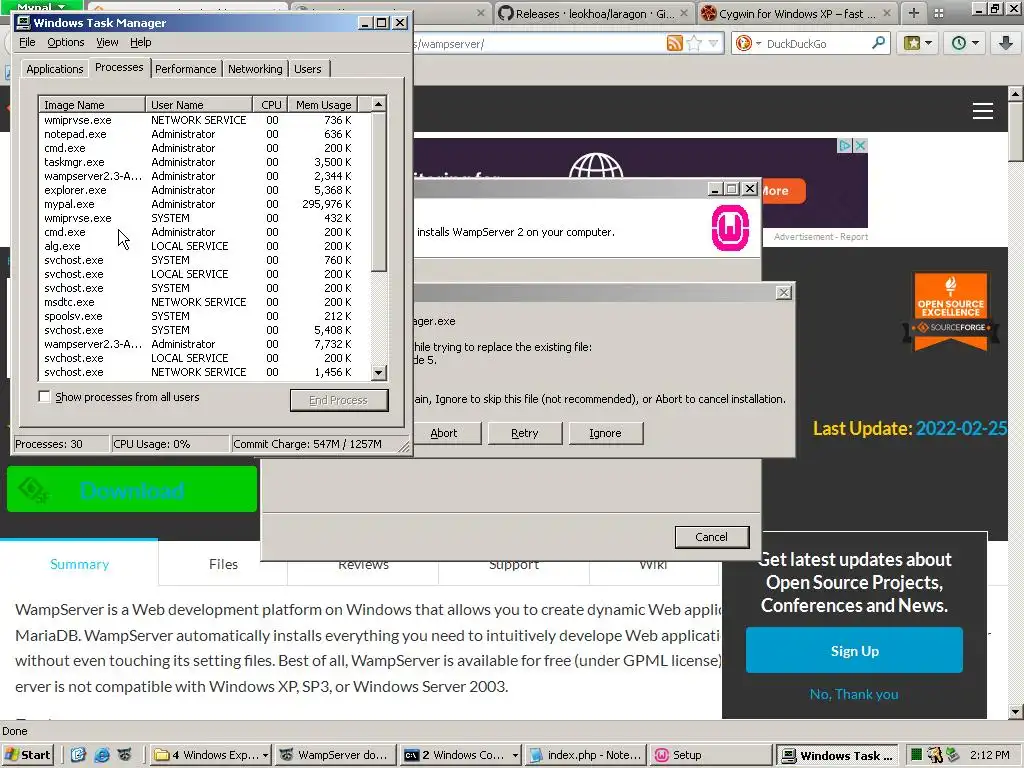Open the View menu in Task Manager
Screen dimensions: 1024x768
(107, 42)
